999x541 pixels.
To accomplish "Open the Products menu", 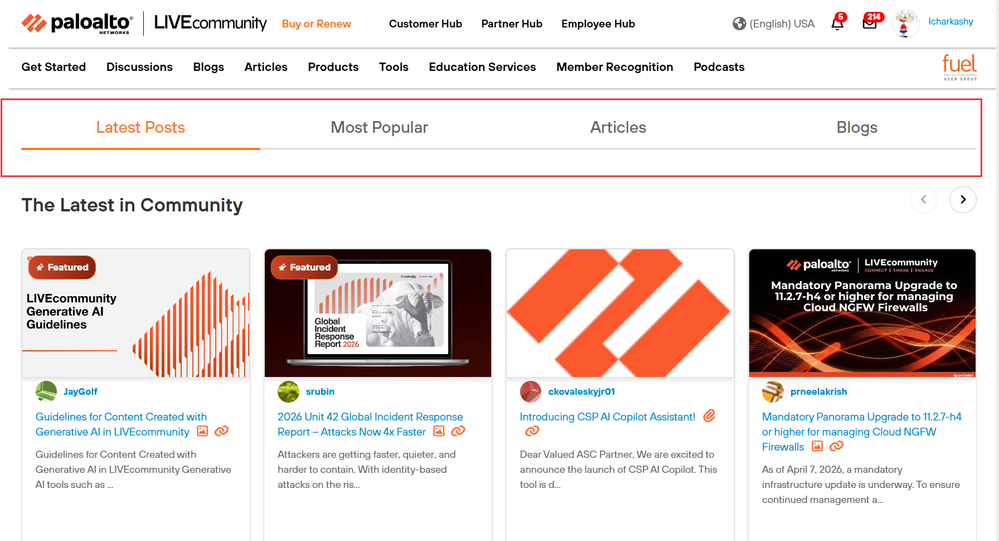I will coord(333,67).
